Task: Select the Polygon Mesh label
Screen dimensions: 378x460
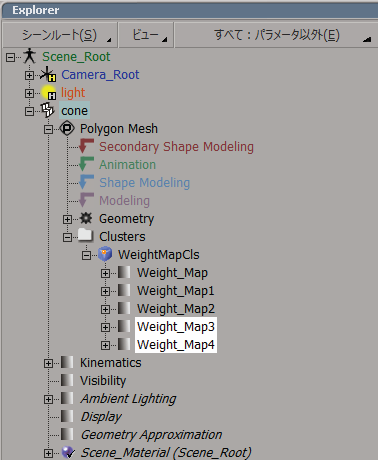Action: tap(119, 129)
